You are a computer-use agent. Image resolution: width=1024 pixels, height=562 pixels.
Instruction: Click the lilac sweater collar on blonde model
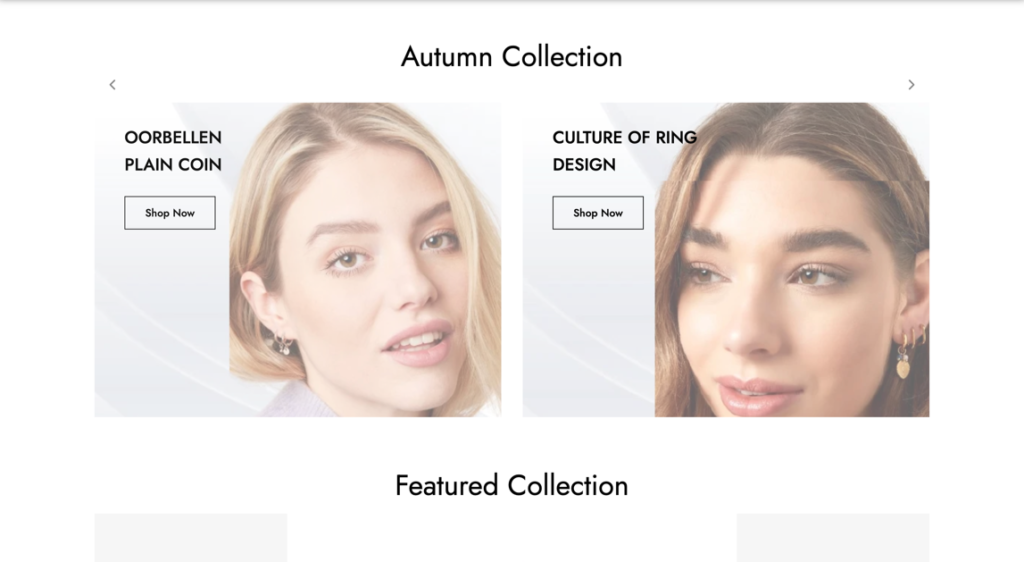pyautogui.click(x=297, y=399)
